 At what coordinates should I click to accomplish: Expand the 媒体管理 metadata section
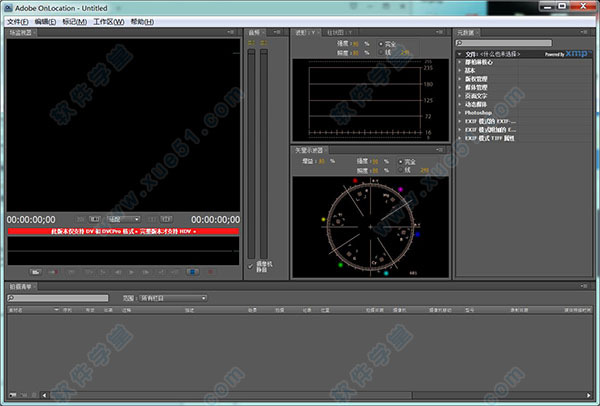460,87
